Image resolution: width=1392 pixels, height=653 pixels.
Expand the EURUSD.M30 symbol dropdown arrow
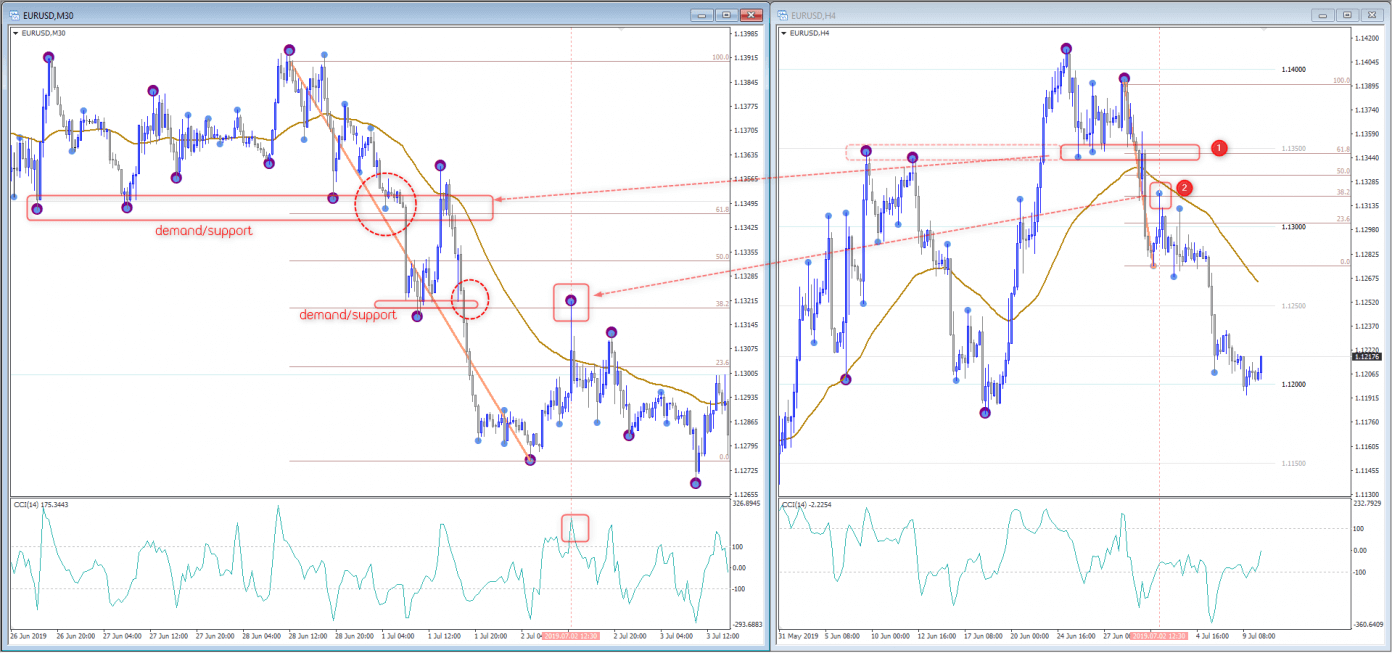[x=15, y=33]
